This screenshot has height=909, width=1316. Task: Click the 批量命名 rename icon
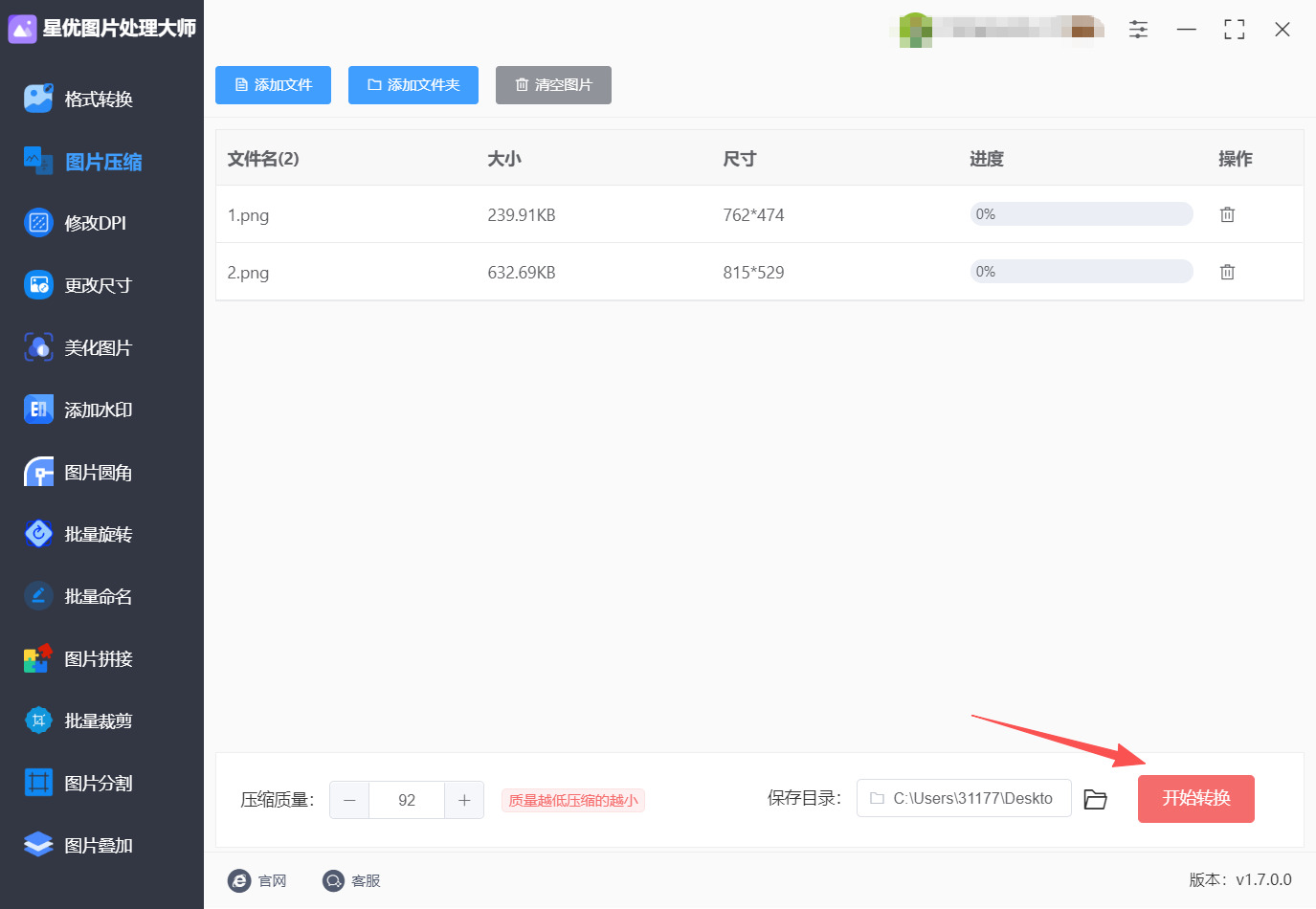(x=38, y=596)
